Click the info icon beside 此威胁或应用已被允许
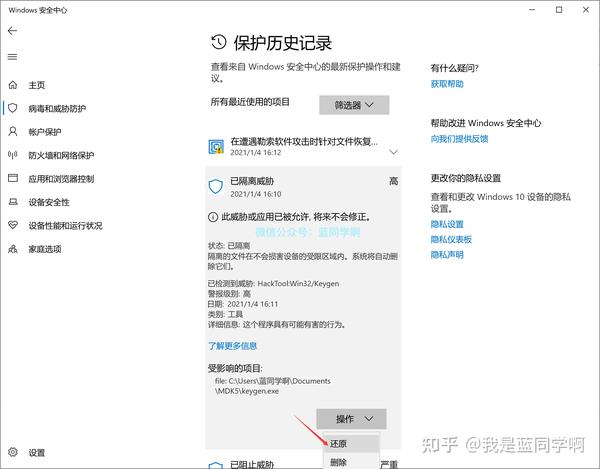Image resolution: width=600 pixels, height=469 pixels. 213,217
